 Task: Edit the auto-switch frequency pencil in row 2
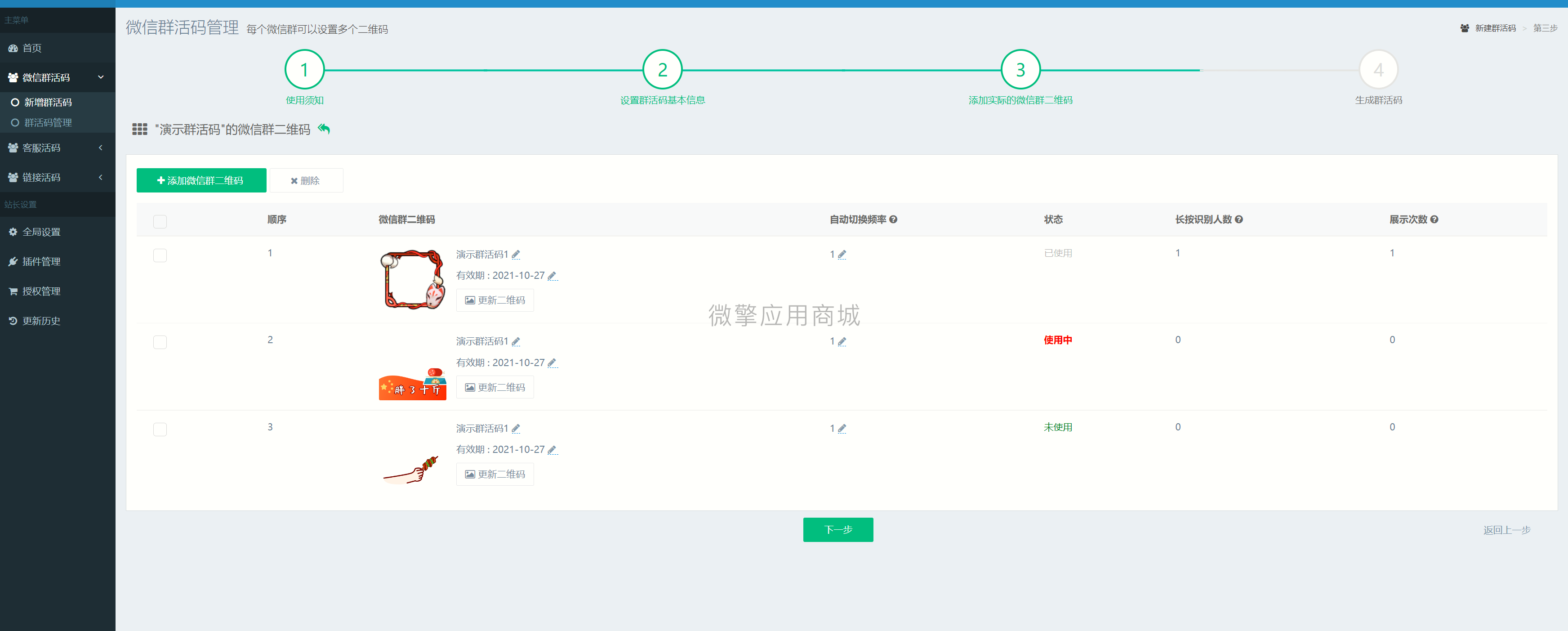842,342
